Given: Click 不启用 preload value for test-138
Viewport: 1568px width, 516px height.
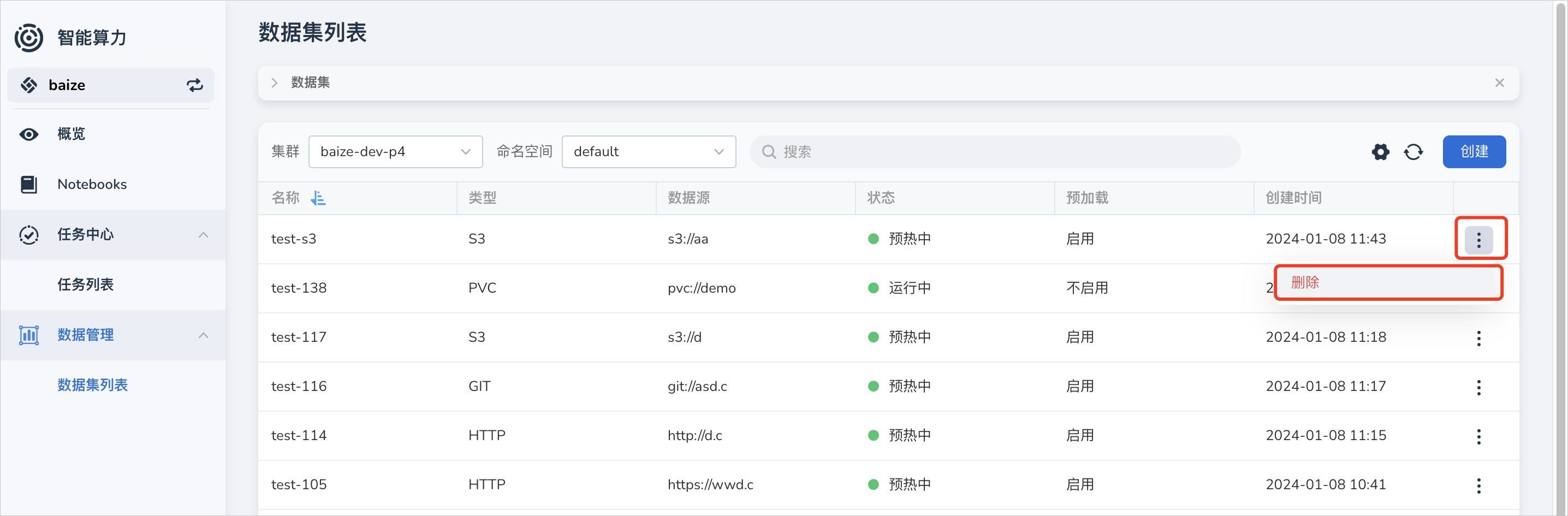Looking at the screenshot, I should (1087, 288).
